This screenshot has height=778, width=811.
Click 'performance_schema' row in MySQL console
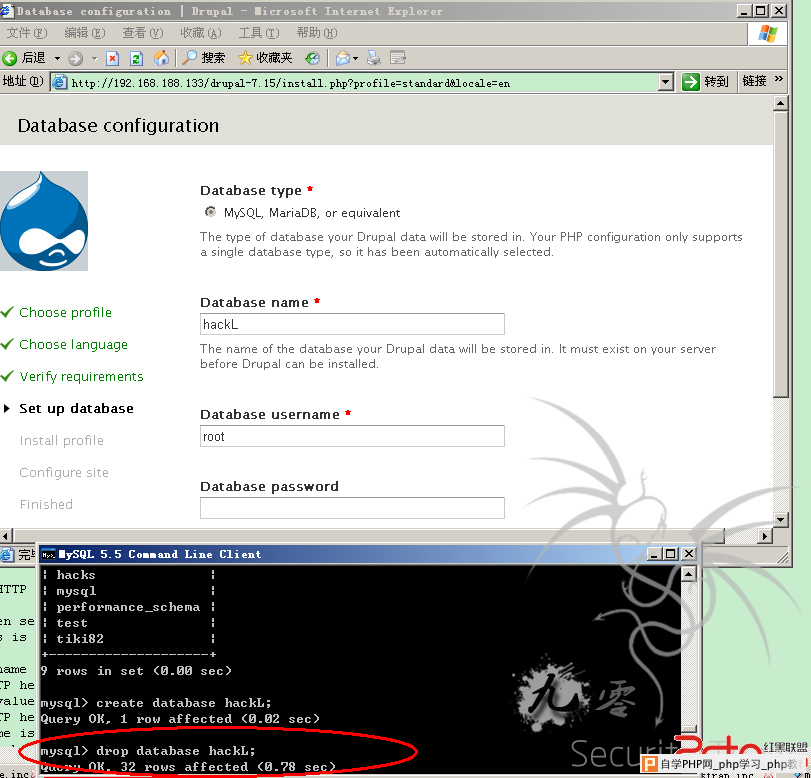tap(128, 607)
